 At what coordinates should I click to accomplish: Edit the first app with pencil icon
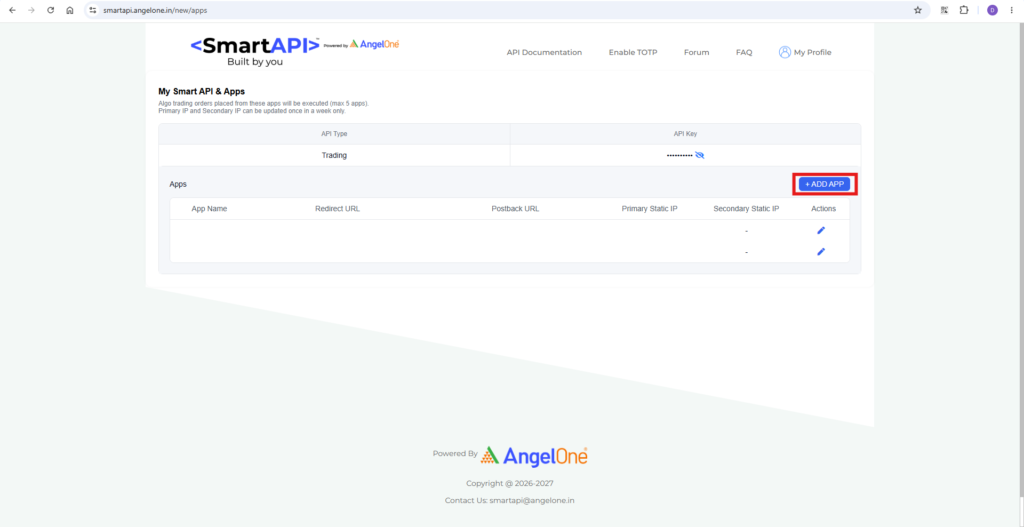(x=821, y=231)
